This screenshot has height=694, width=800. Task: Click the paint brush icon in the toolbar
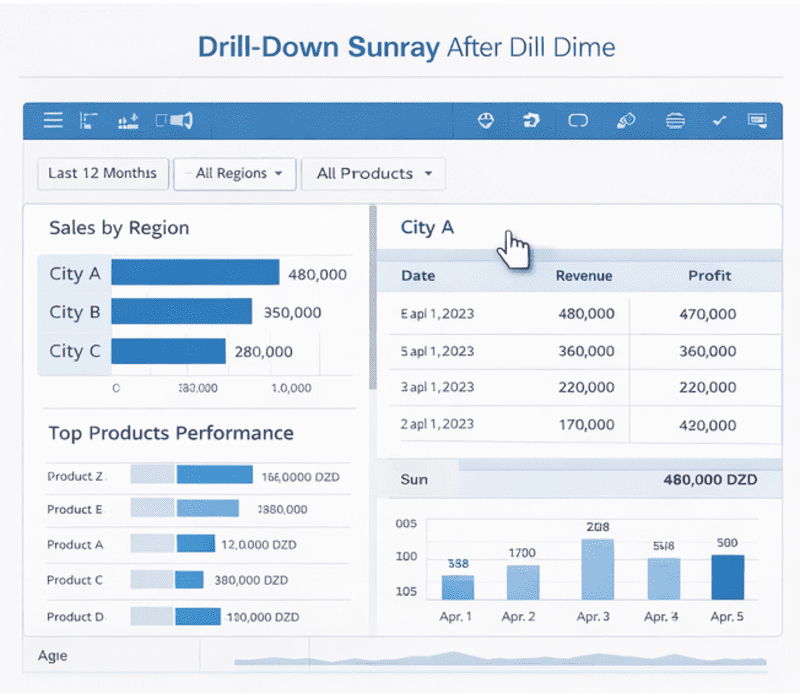click(627, 121)
